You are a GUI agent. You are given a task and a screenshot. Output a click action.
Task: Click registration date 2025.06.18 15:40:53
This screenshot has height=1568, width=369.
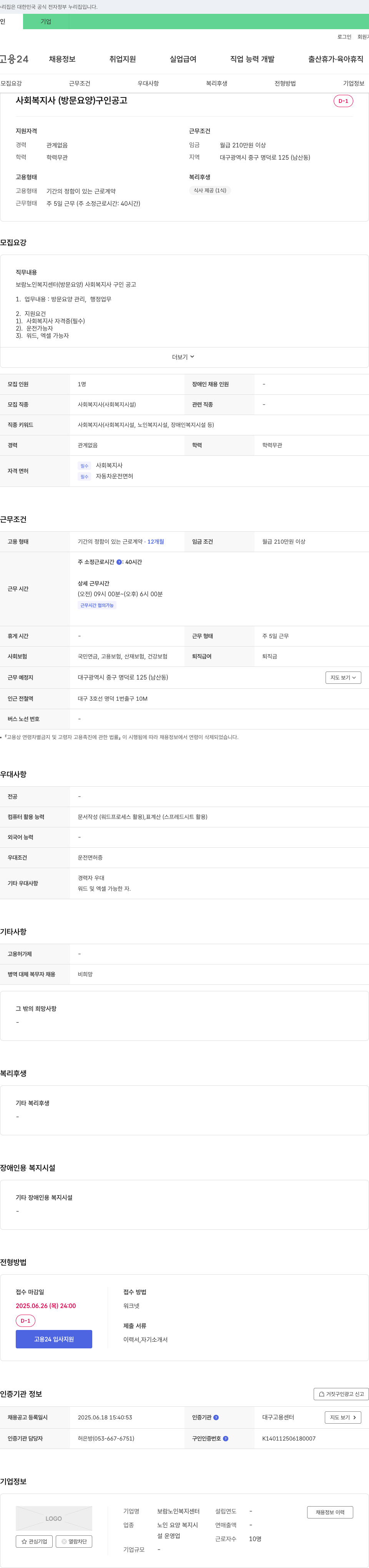[x=105, y=1417]
